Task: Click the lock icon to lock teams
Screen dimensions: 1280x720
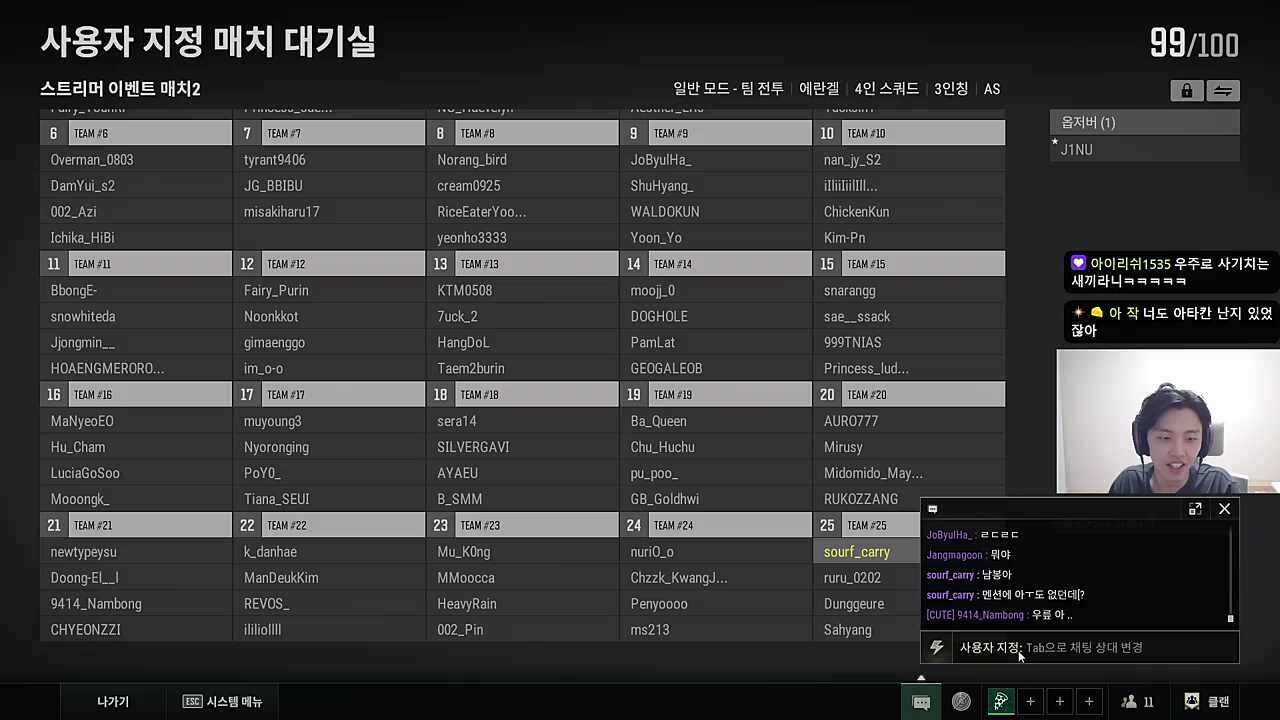Action: (1186, 90)
